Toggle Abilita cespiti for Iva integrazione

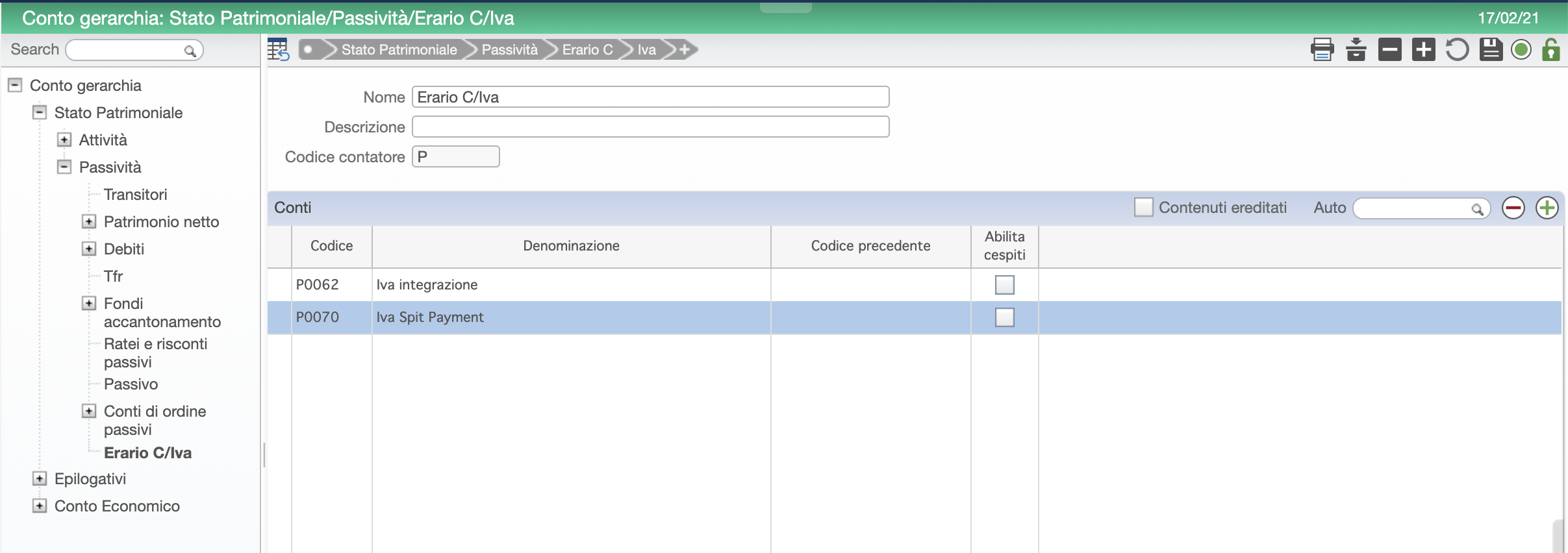1005,285
